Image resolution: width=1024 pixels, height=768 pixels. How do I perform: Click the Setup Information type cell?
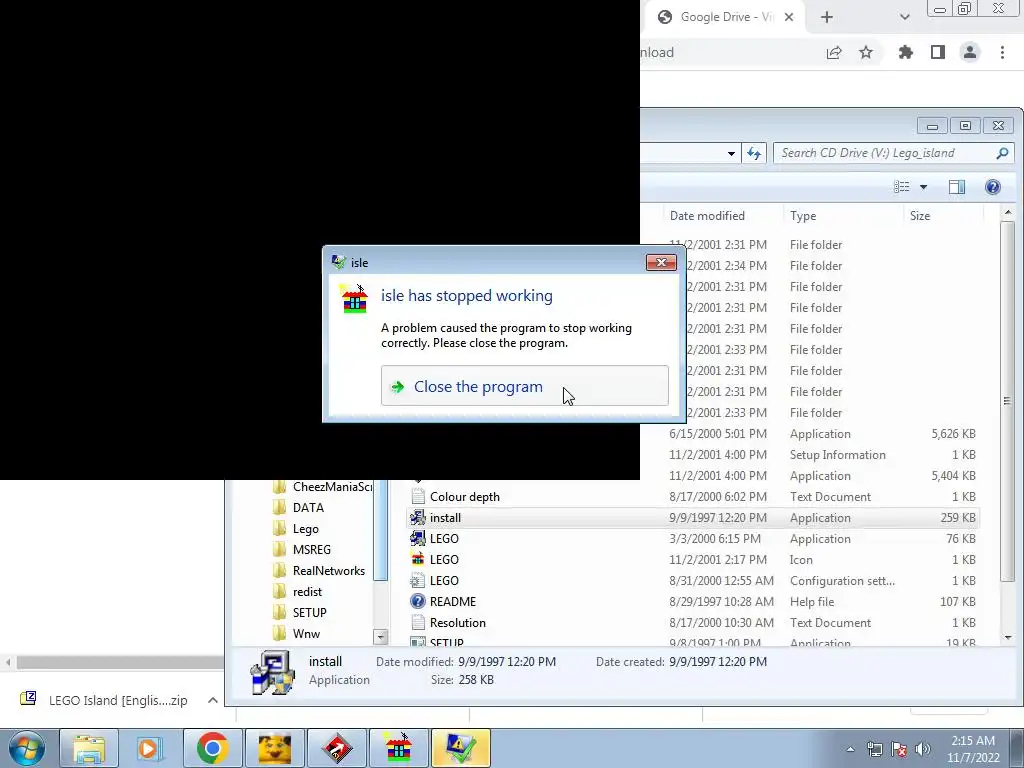838,455
